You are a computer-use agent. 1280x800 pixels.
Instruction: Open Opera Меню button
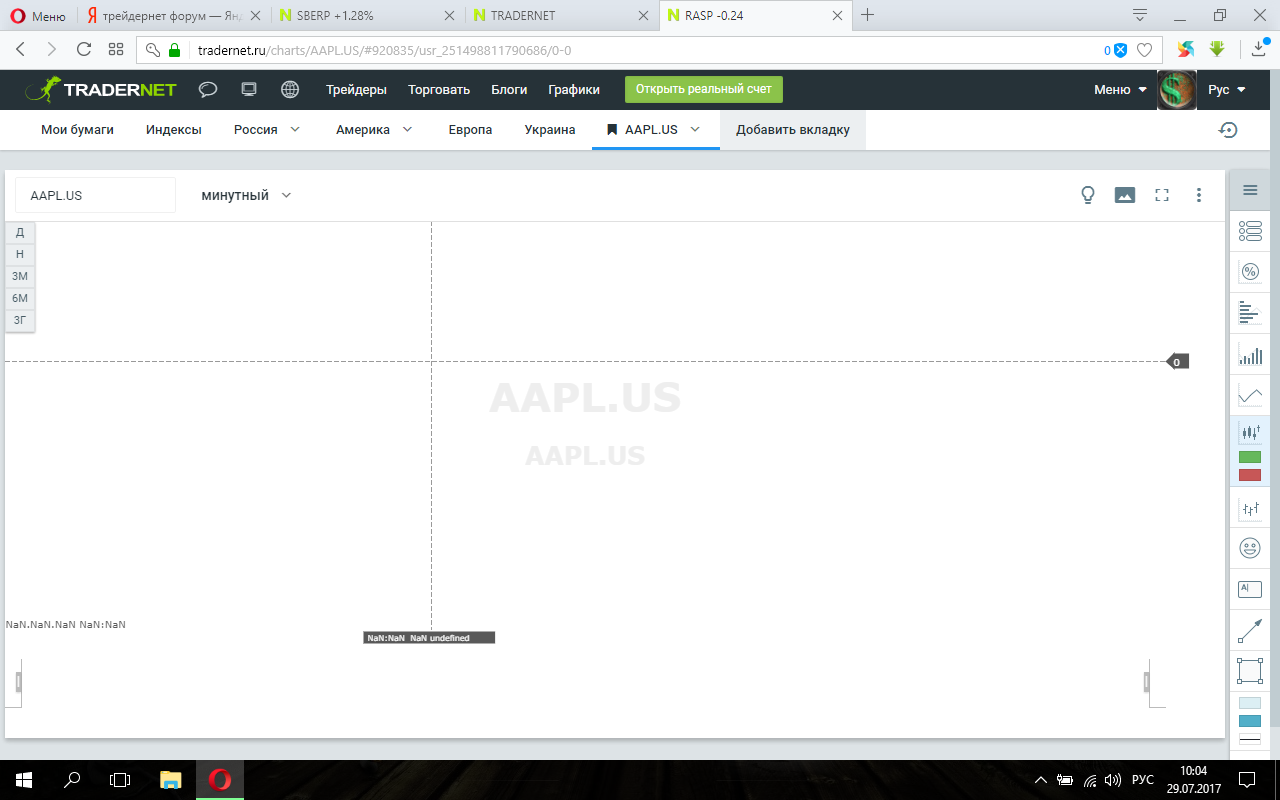[38, 16]
